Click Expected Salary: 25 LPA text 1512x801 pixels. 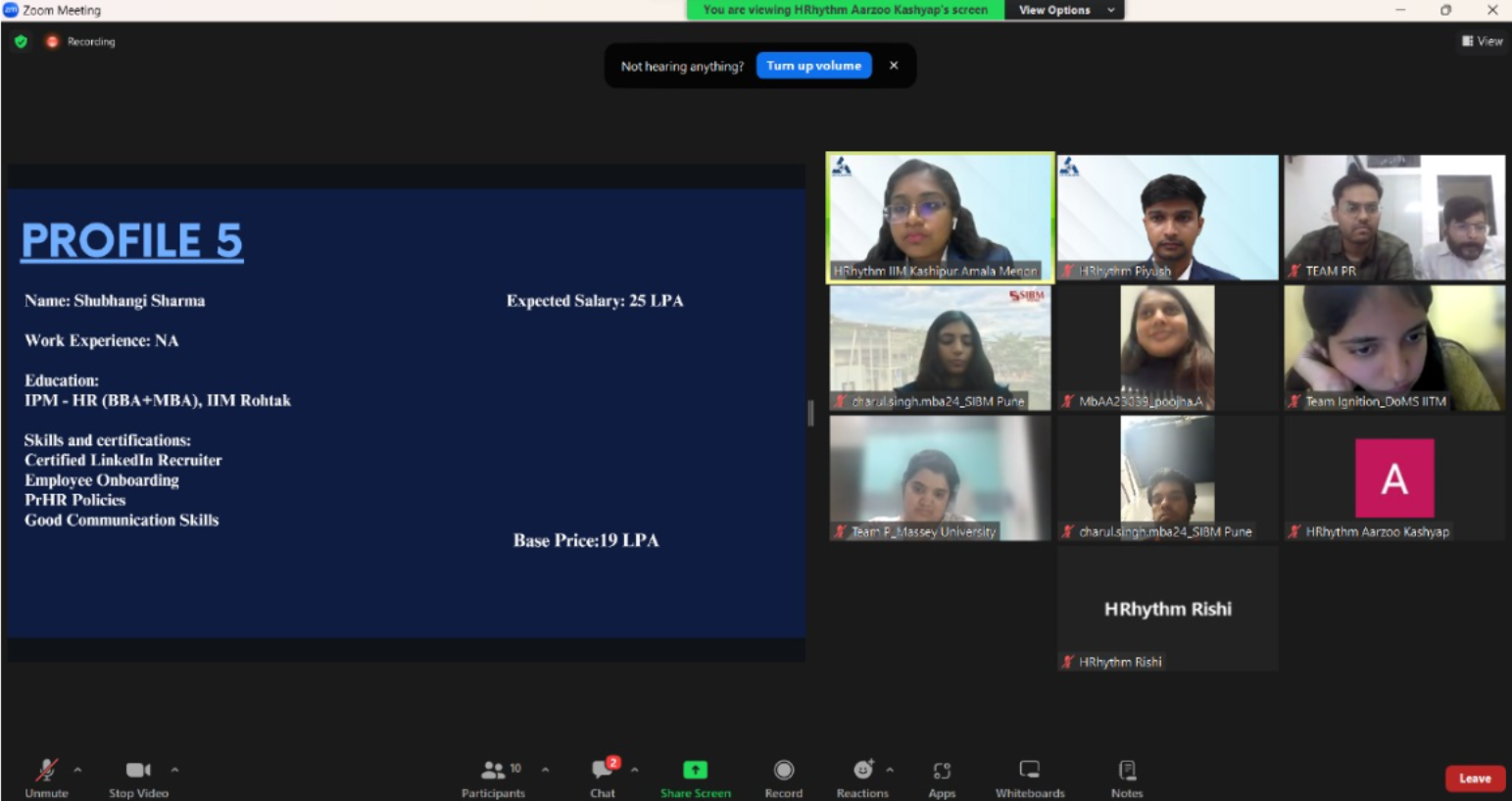[x=595, y=301]
